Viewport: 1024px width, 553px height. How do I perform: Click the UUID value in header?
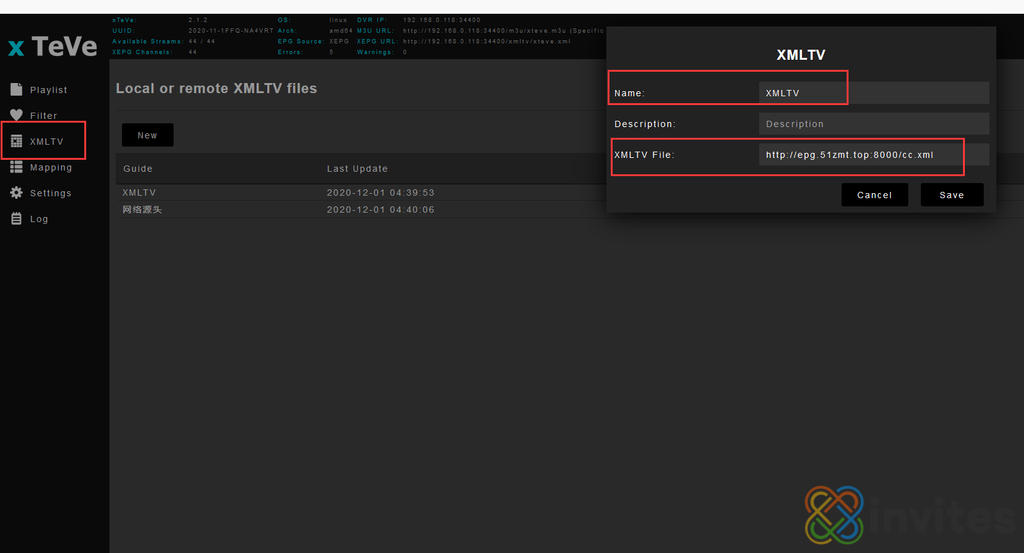pos(231,31)
